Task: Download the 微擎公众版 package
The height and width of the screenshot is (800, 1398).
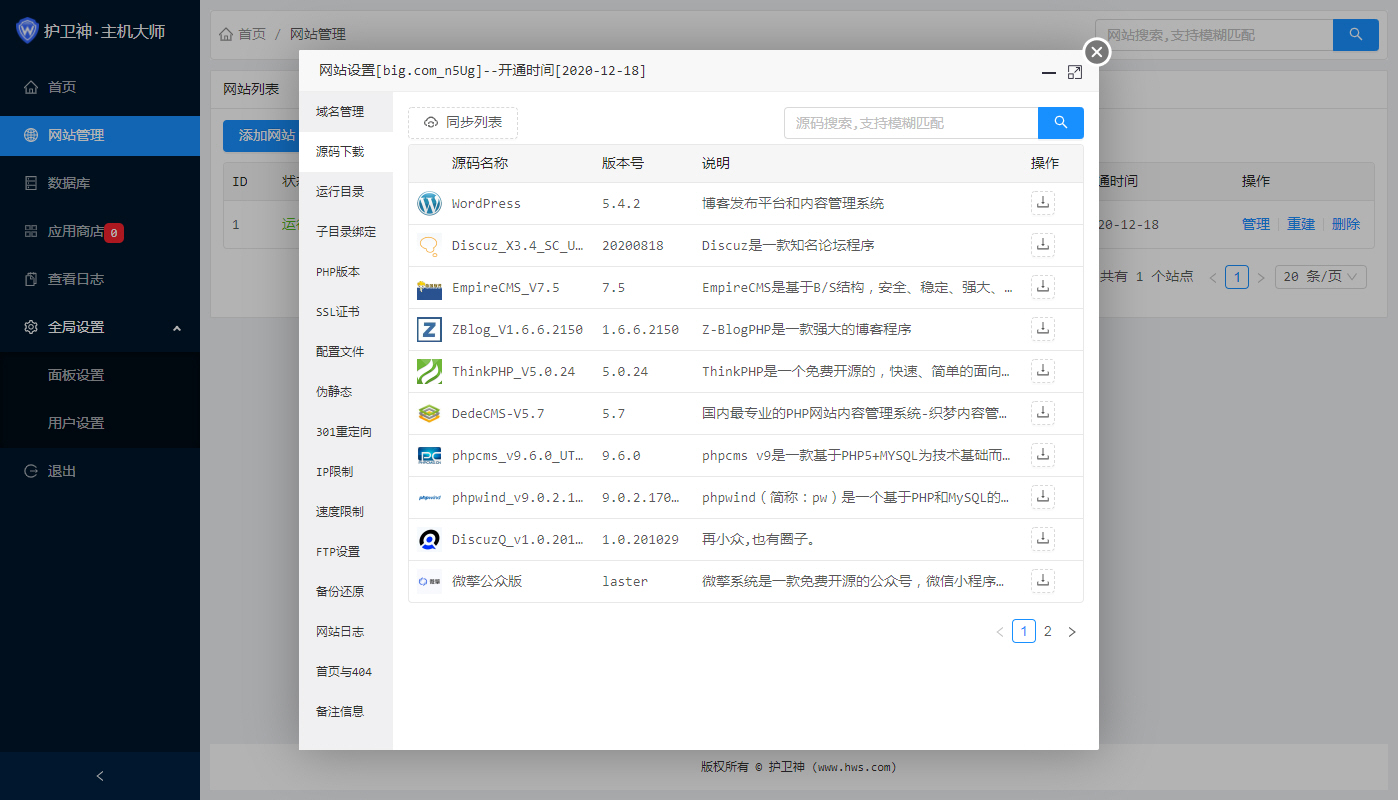Action: click(1043, 581)
